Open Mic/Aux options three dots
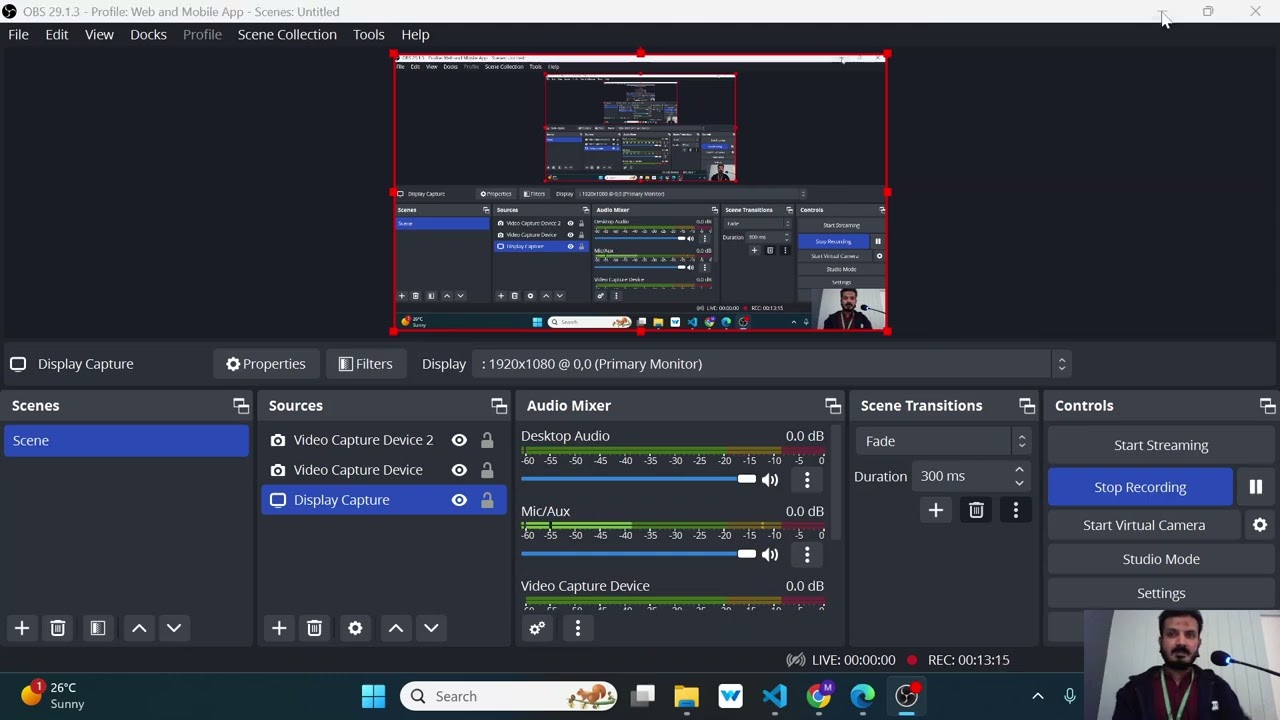The image size is (1280, 720). point(807,554)
